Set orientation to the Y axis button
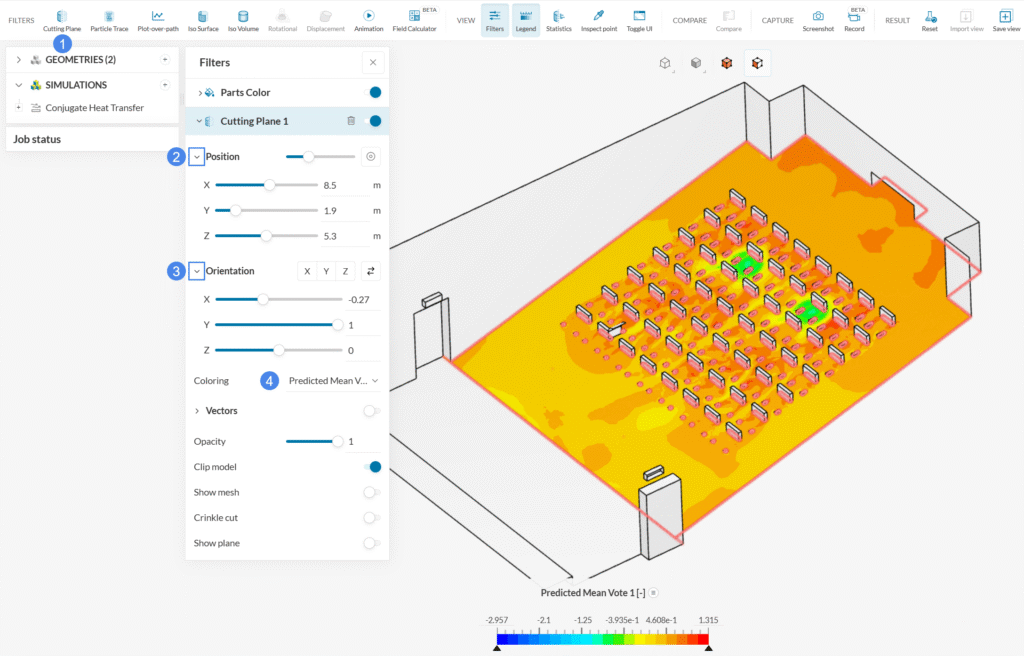Image resolution: width=1024 pixels, height=656 pixels. click(x=326, y=271)
